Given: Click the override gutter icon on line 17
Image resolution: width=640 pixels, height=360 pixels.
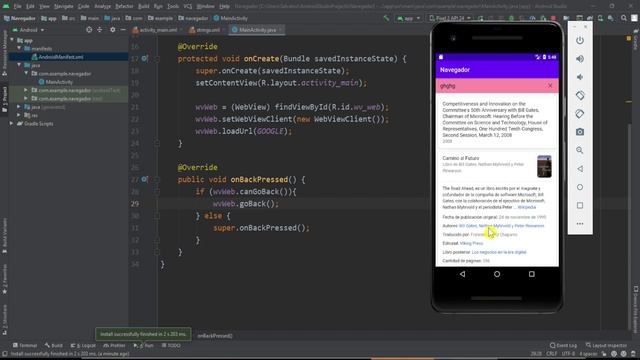Looking at the screenshot, I should (144, 58).
